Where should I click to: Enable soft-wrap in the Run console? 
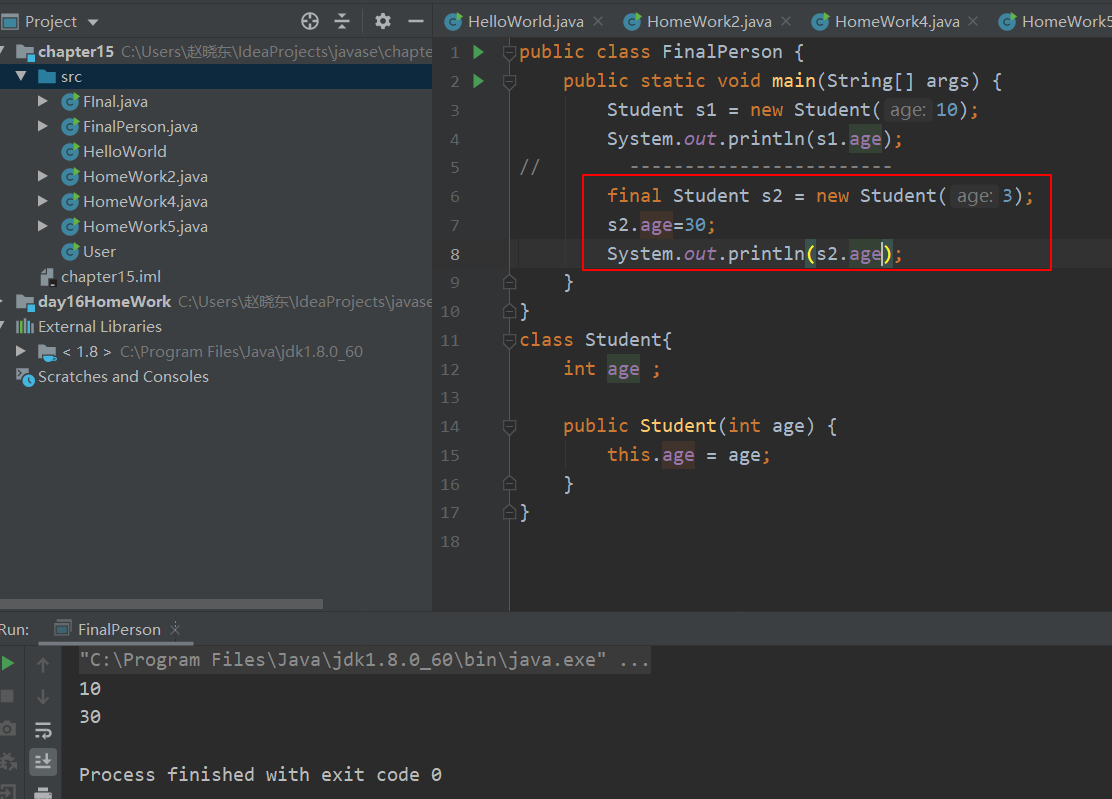pos(42,730)
